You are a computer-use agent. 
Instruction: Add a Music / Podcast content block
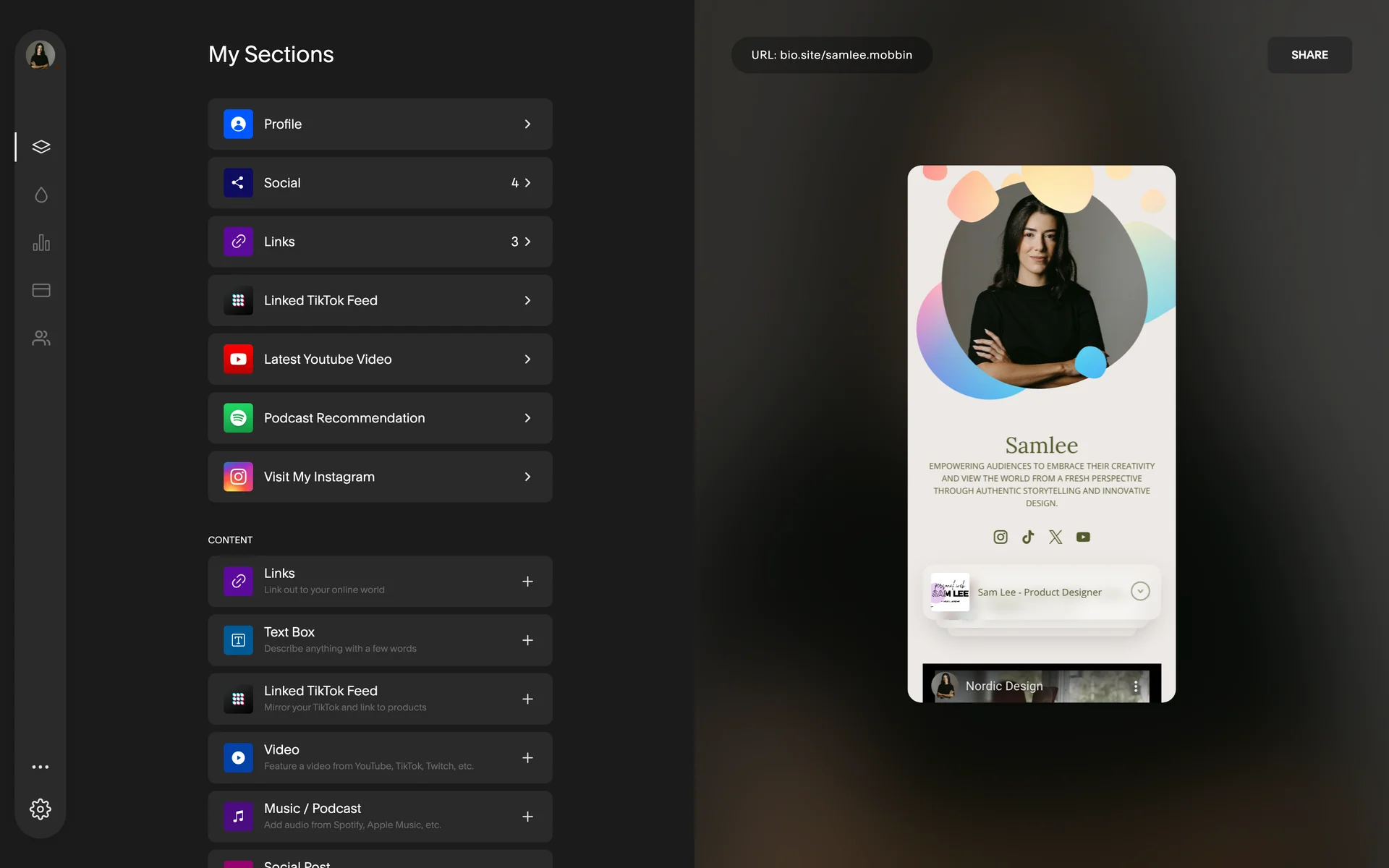527,817
